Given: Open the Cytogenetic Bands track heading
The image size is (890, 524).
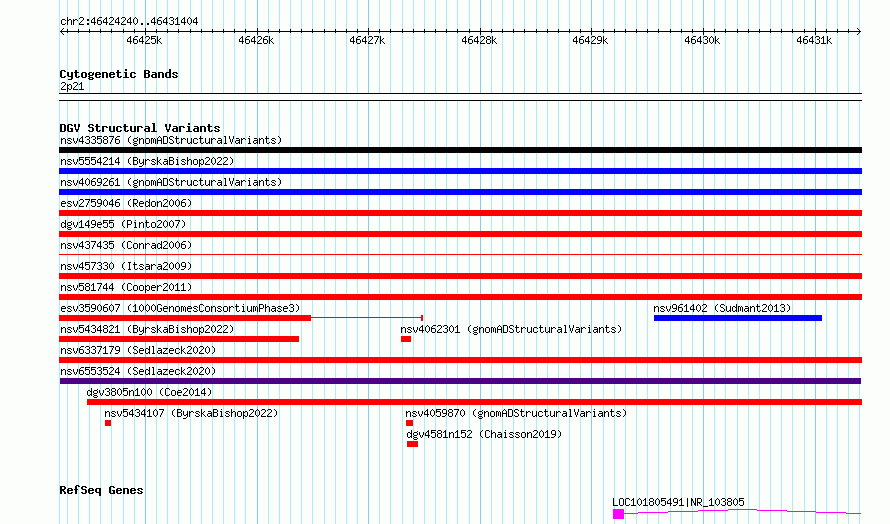Looking at the screenshot, I should pyautogui.click(x=119, y=74).
